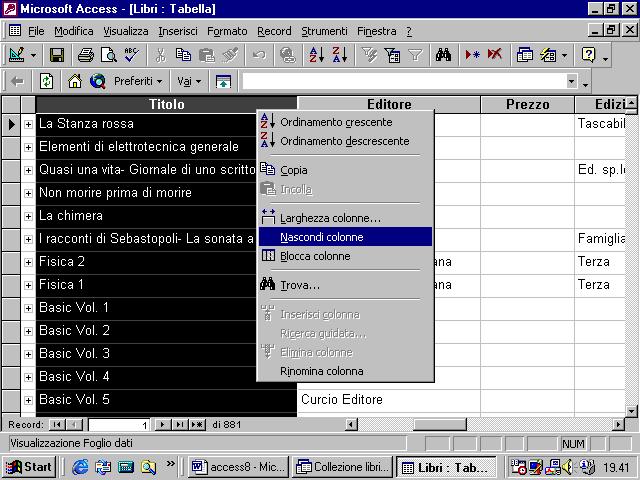Open the web address combo box arrow

[571, 81]
